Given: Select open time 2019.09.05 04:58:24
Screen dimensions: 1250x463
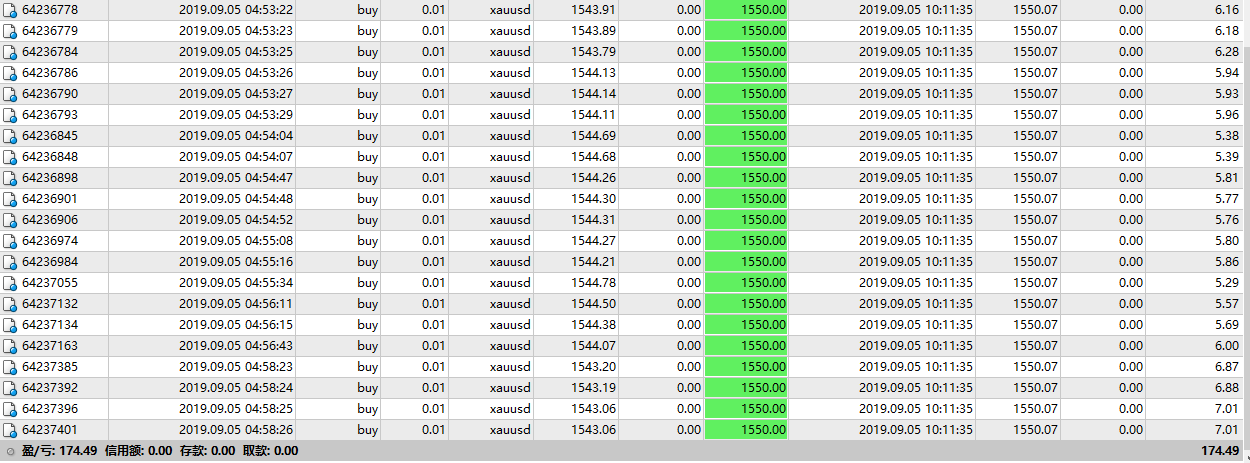Looking at the screenshot, I should (236, 388).
